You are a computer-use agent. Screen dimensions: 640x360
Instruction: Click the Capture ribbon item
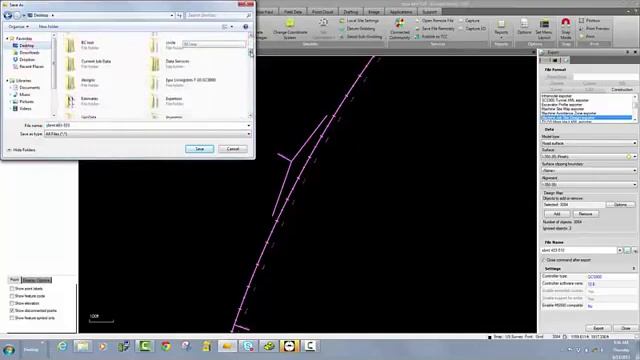469,20
